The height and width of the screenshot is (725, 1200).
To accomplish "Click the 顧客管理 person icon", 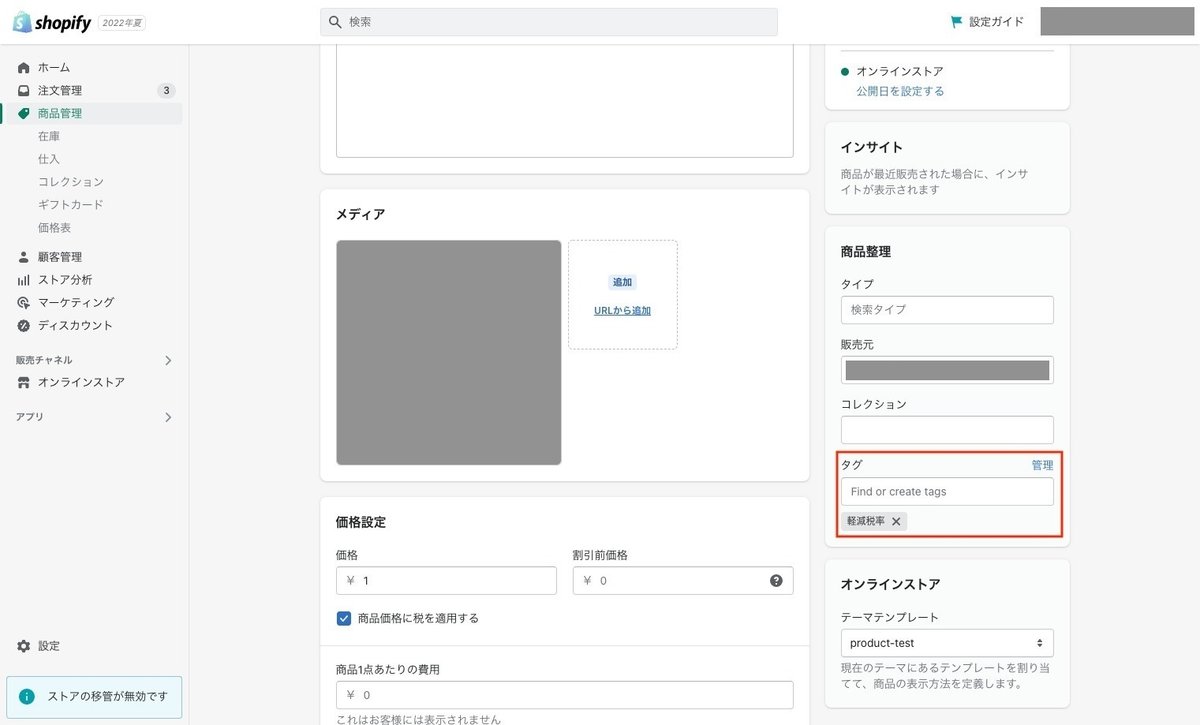I will [x=24, y=257].
